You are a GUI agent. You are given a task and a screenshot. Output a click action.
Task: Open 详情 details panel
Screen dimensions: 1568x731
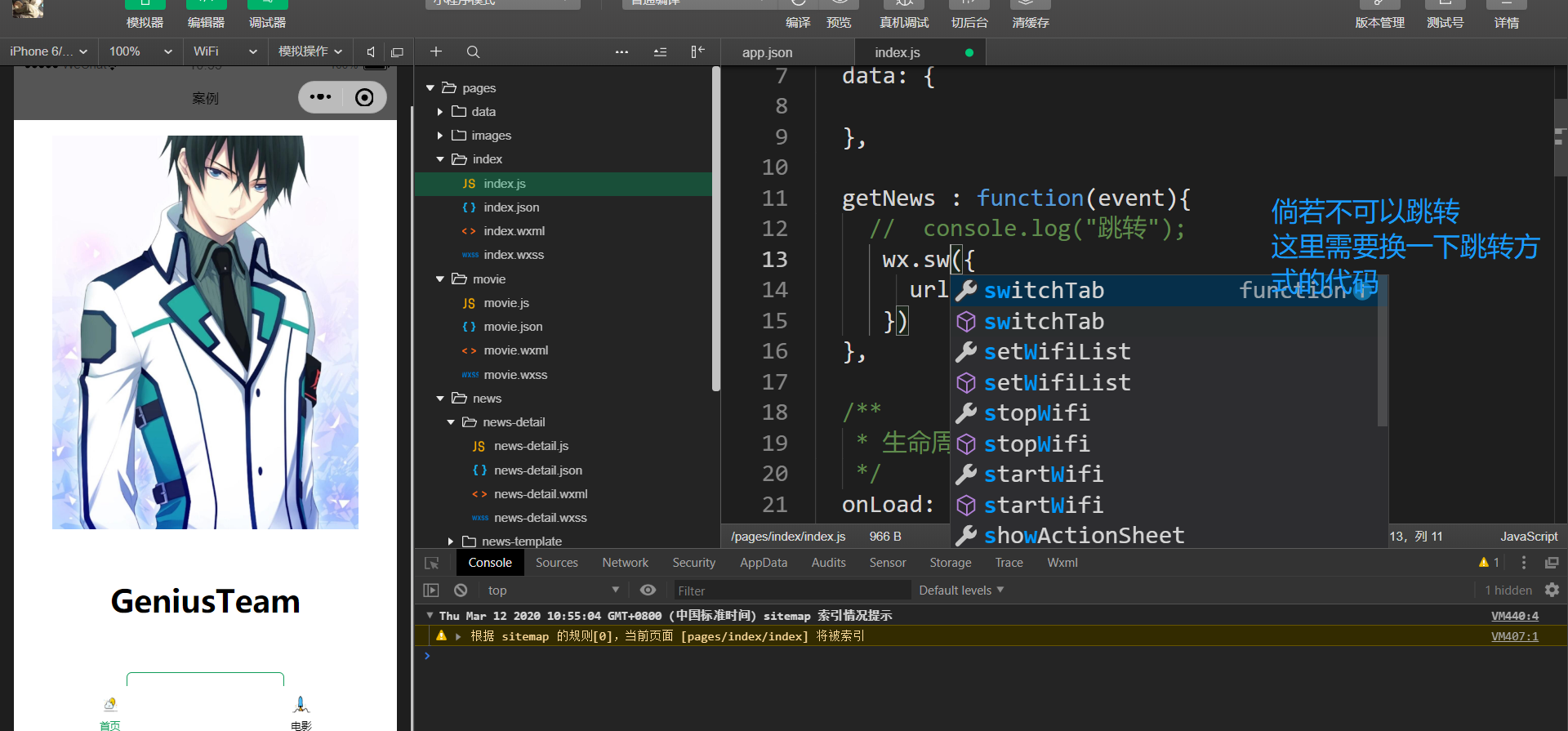[x=1507, y=16]
